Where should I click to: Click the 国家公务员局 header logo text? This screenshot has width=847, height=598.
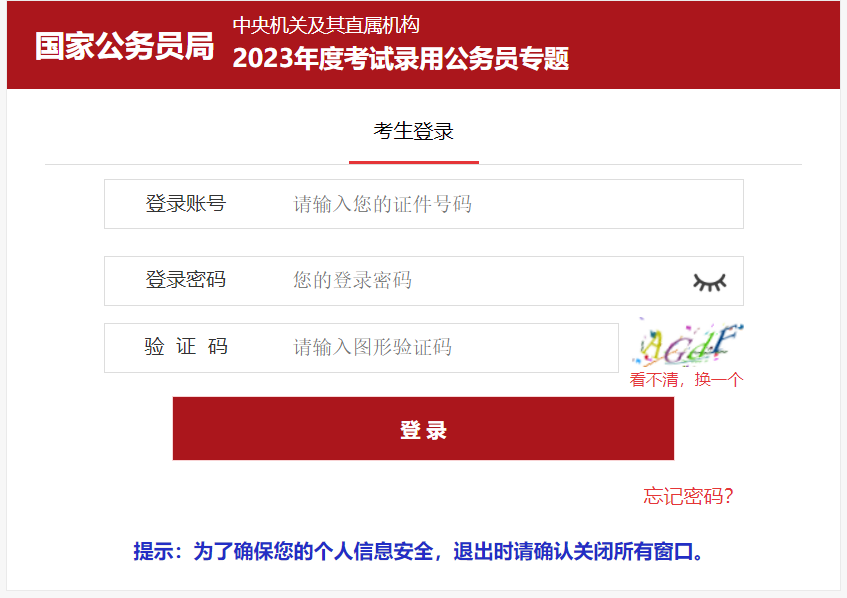(x=125, y=46)
